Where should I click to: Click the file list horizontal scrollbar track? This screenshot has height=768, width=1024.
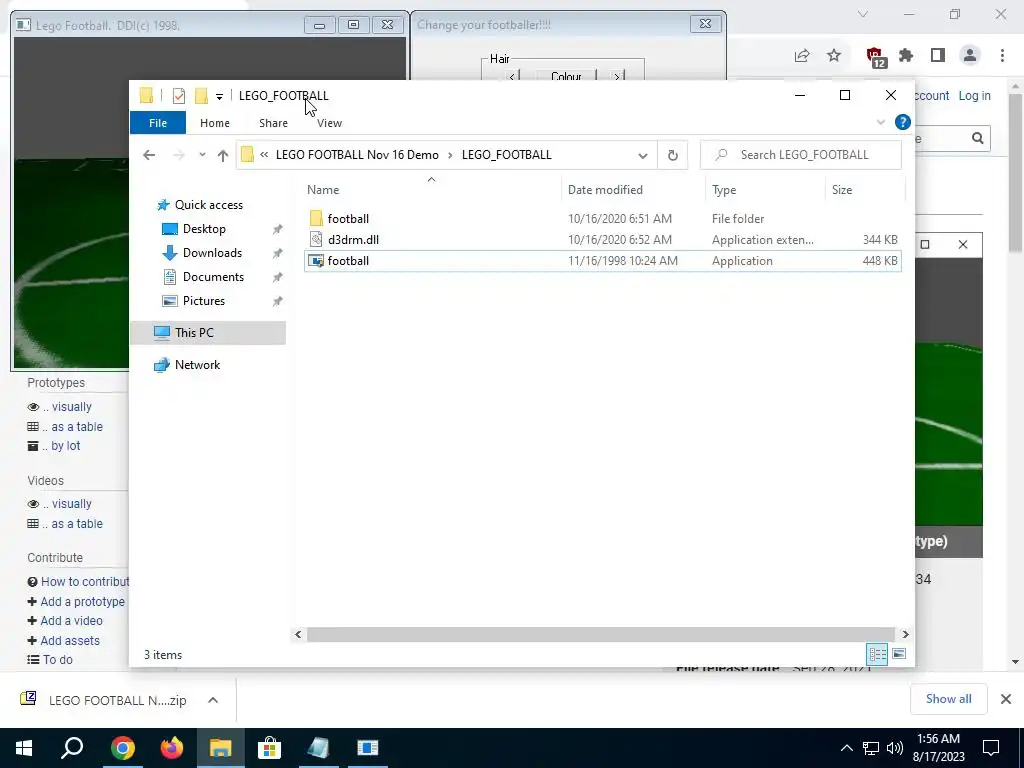(601, 634)
